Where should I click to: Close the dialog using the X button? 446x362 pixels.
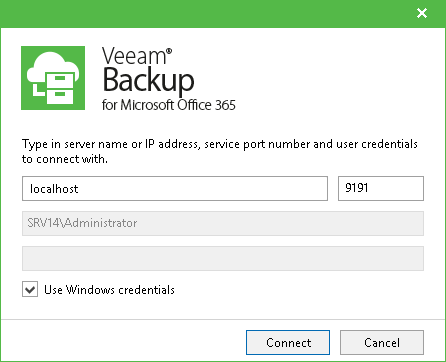[x=422, y=13]
